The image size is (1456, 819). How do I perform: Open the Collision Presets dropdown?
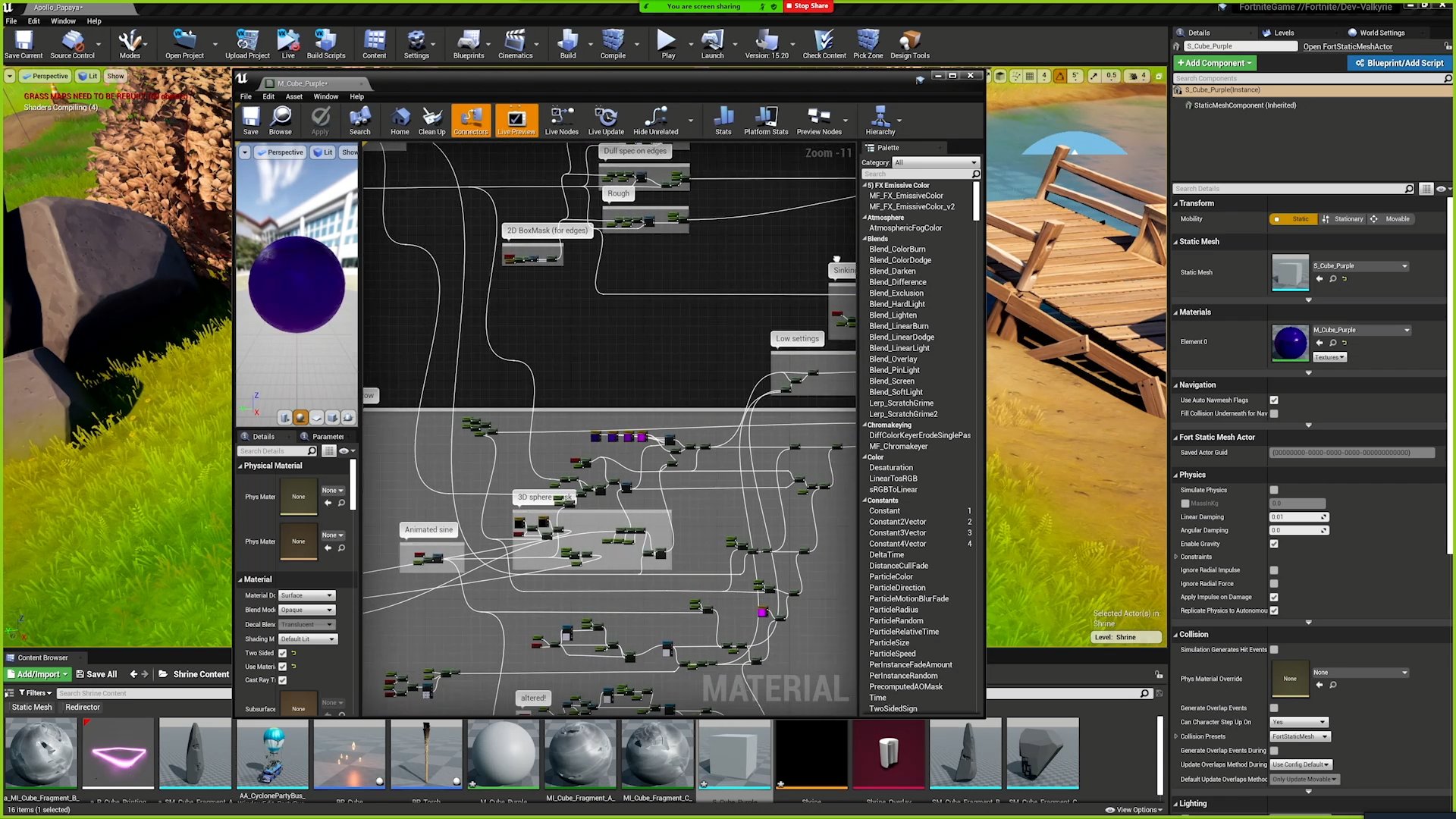coord(1300,737)
